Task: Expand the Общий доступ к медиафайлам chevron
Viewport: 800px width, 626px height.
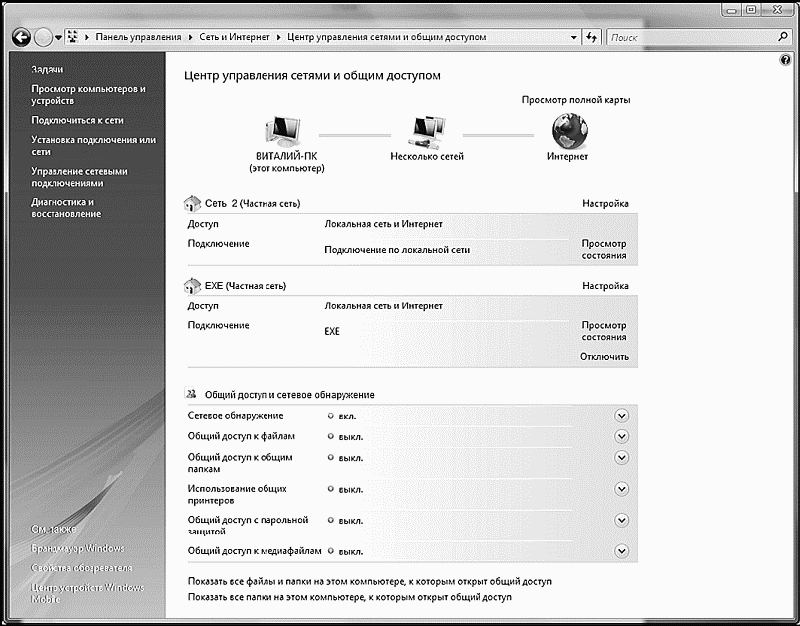Action: (x=621, y=551)
